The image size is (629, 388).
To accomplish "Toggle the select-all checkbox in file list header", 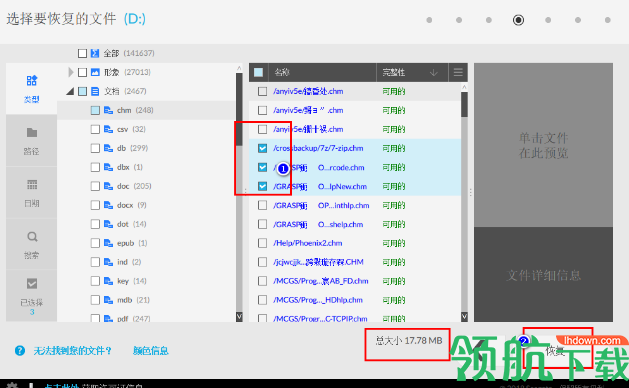I will point(259,73).
